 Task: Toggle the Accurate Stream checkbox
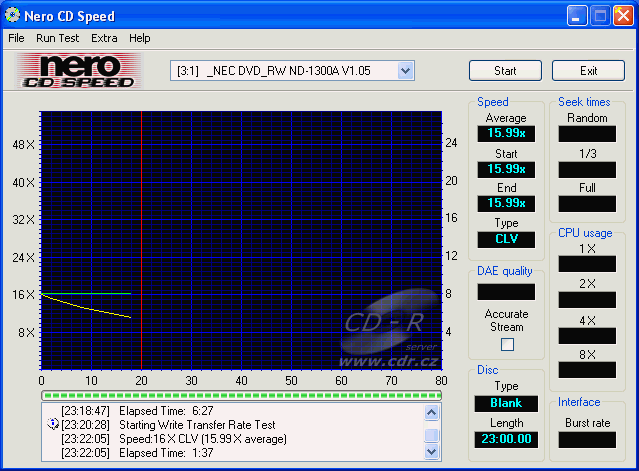(x=507, y=345)
